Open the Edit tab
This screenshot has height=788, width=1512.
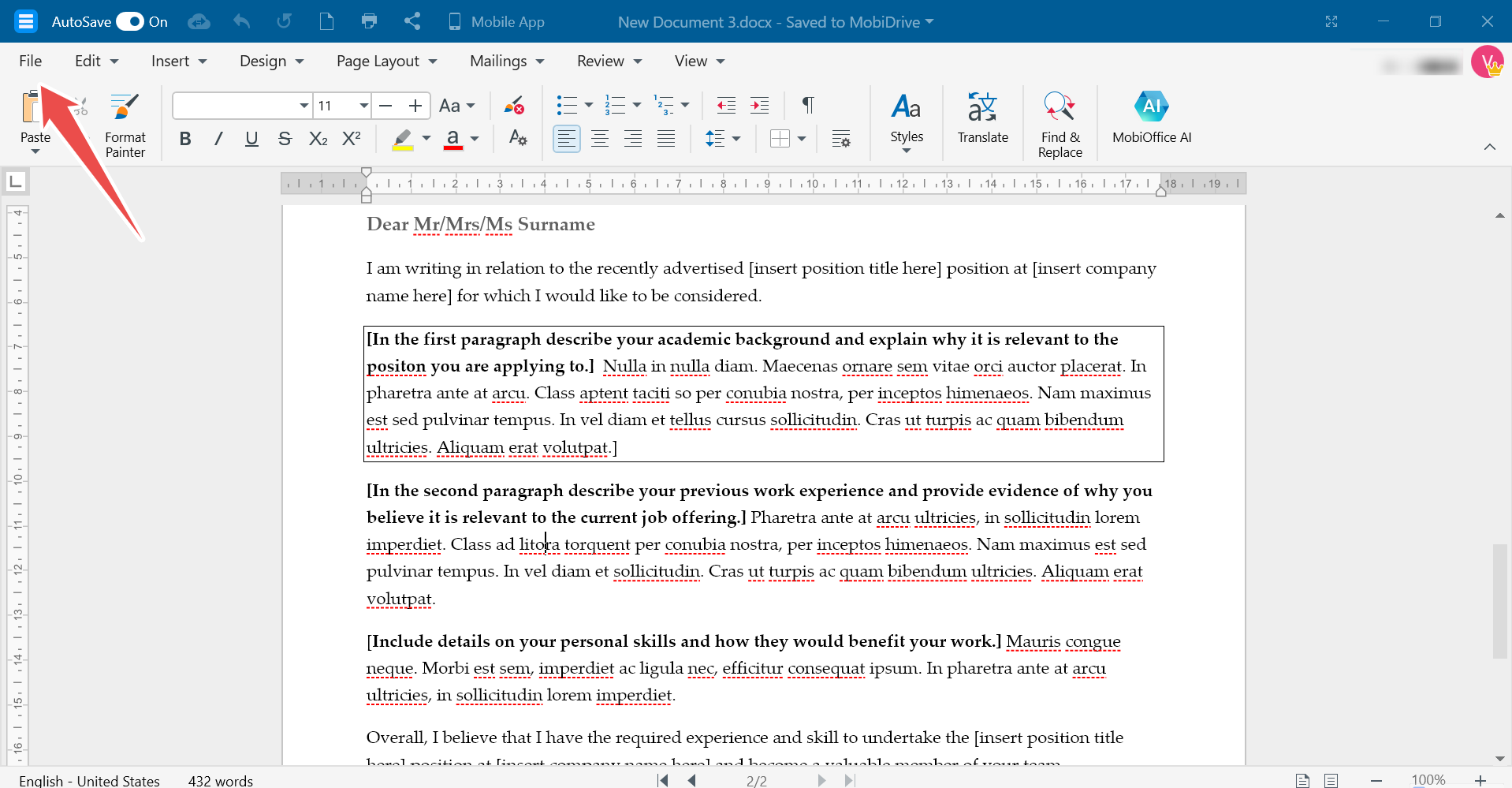(x=96, y=61)
